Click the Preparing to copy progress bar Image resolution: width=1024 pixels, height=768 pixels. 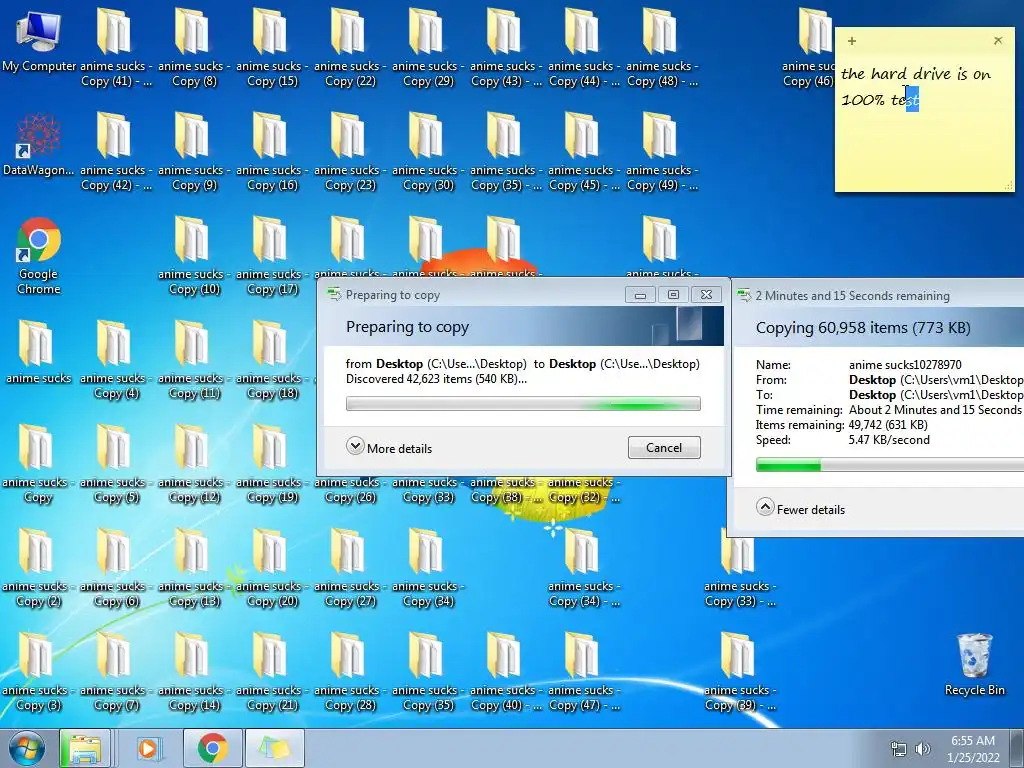tap(523, 404)
